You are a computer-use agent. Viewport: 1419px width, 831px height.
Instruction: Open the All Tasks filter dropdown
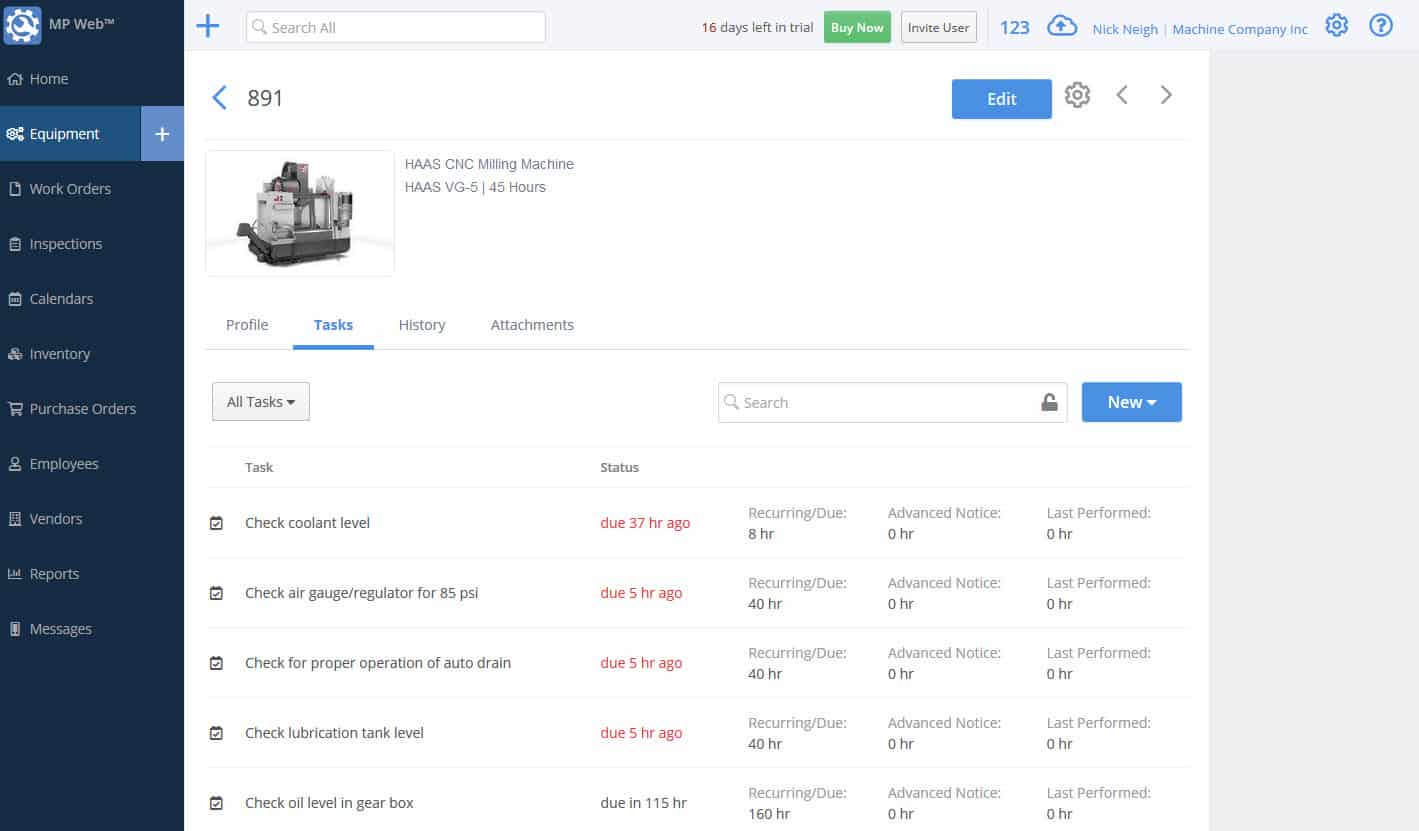[x=260, y=401]
